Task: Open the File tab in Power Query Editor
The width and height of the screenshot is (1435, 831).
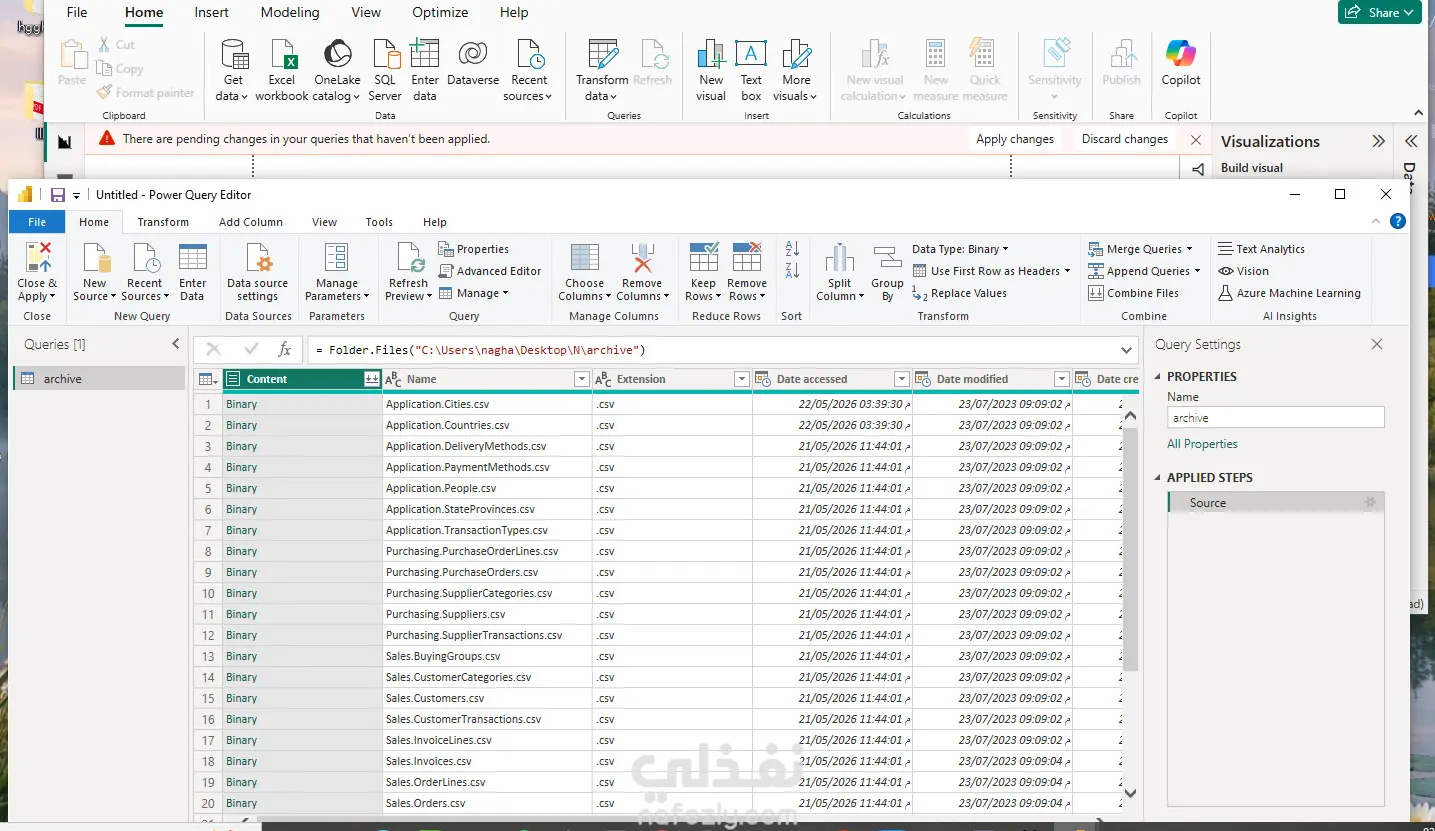Action: [37, 222]
